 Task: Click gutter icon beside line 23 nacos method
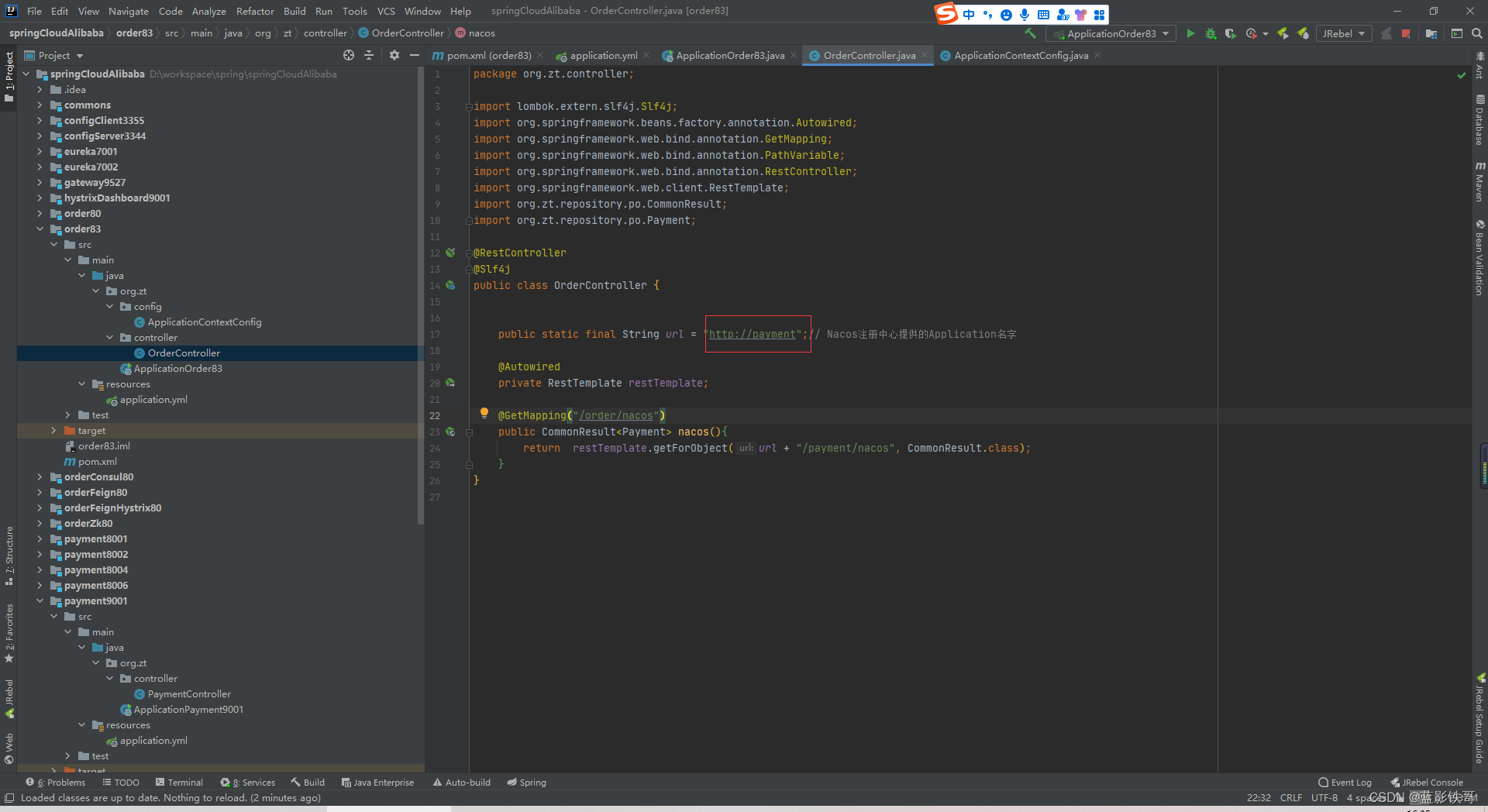(450, 432)
